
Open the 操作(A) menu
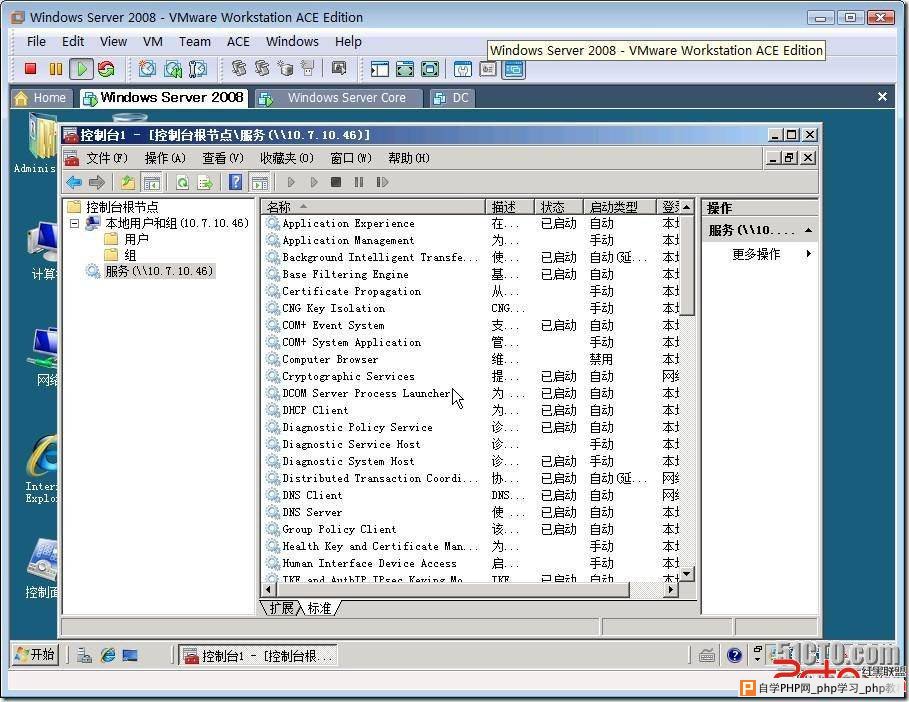tap(165, 158)
